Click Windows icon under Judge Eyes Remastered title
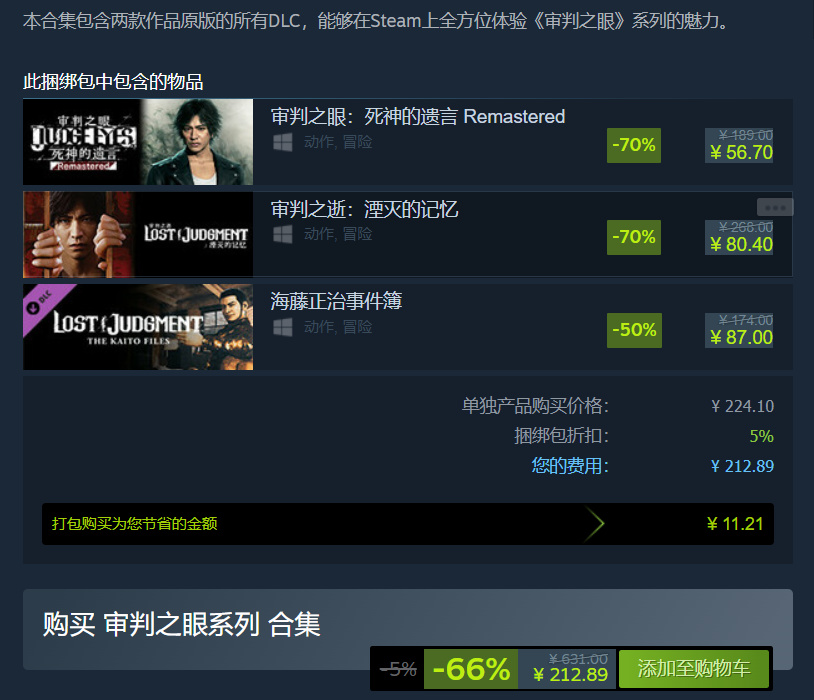 click(282, 142)
